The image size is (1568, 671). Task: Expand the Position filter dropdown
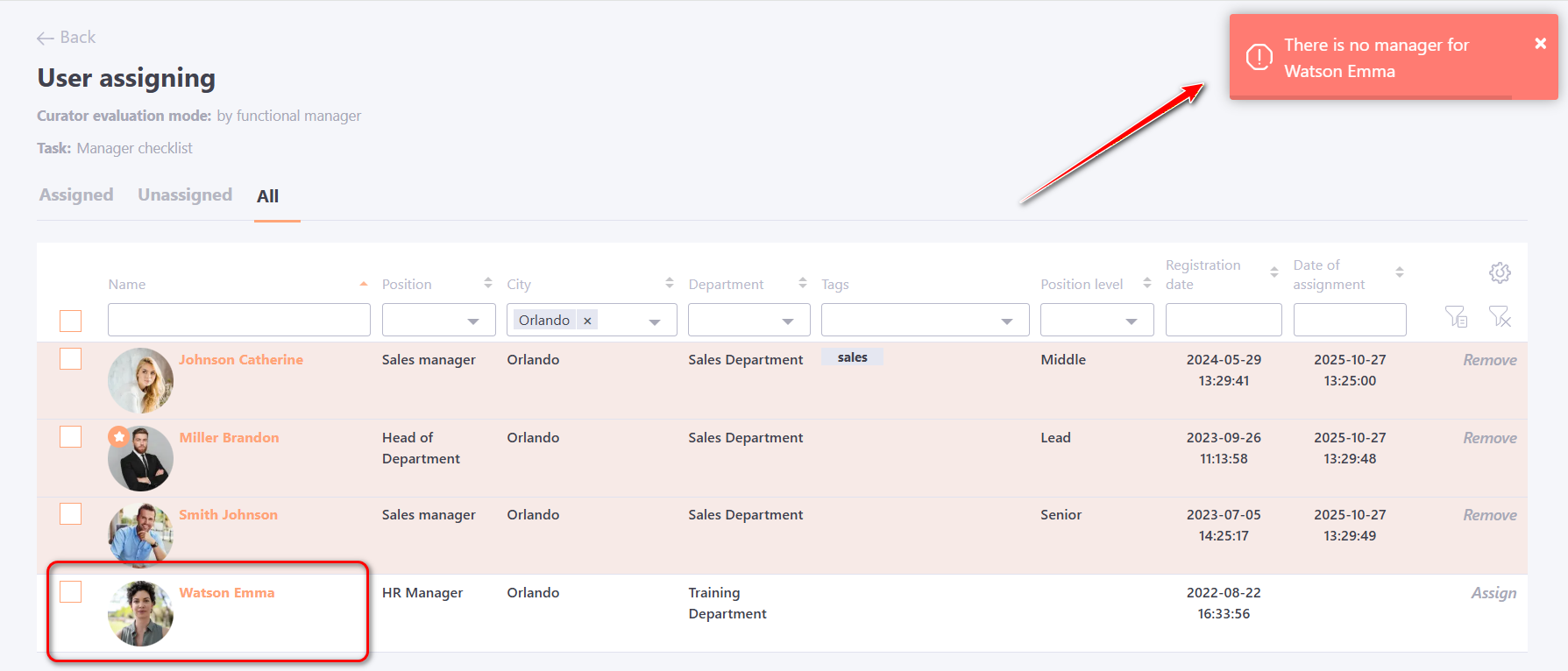pos(473,321)
